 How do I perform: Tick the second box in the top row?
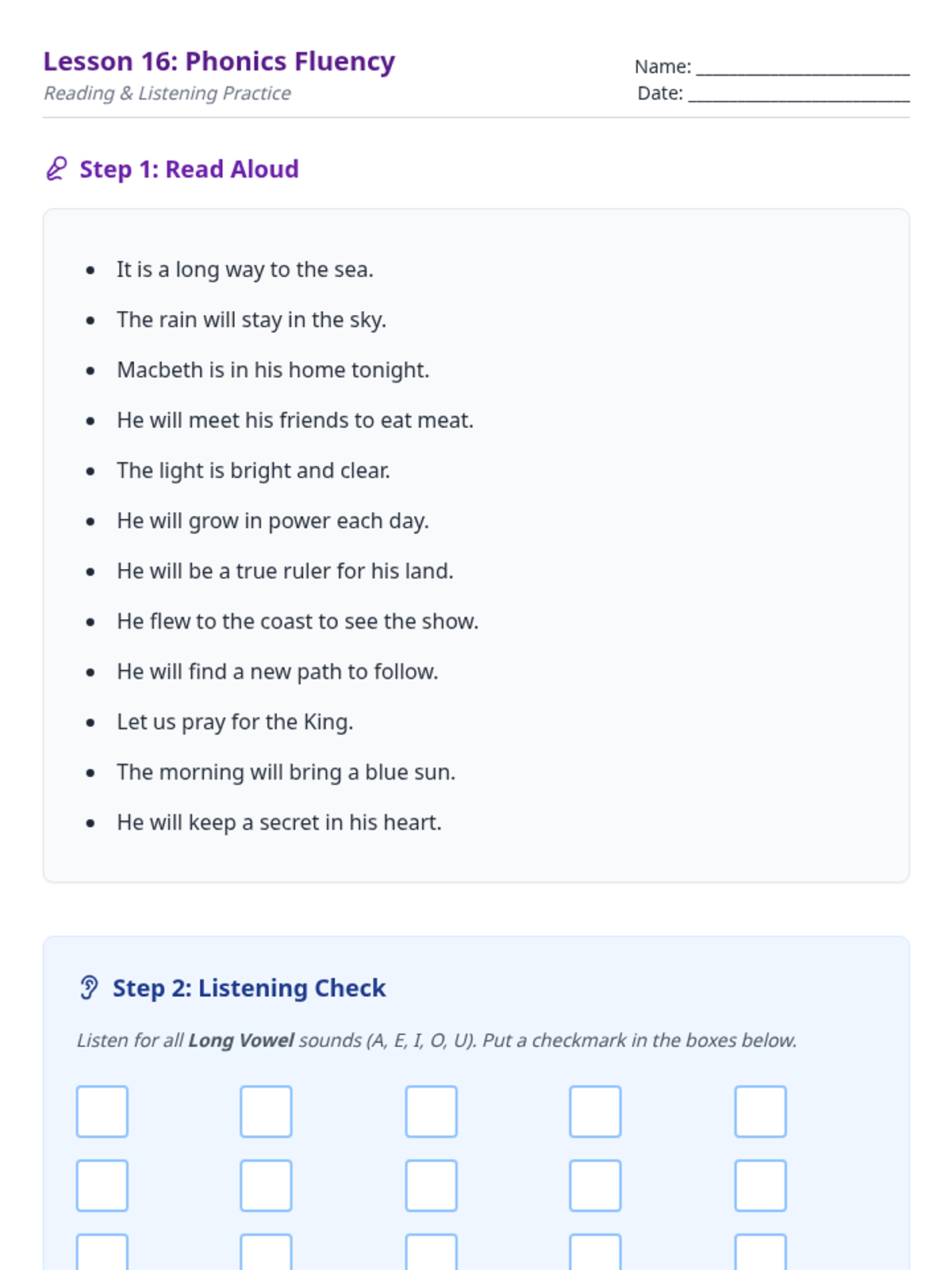click(267, 1111)
